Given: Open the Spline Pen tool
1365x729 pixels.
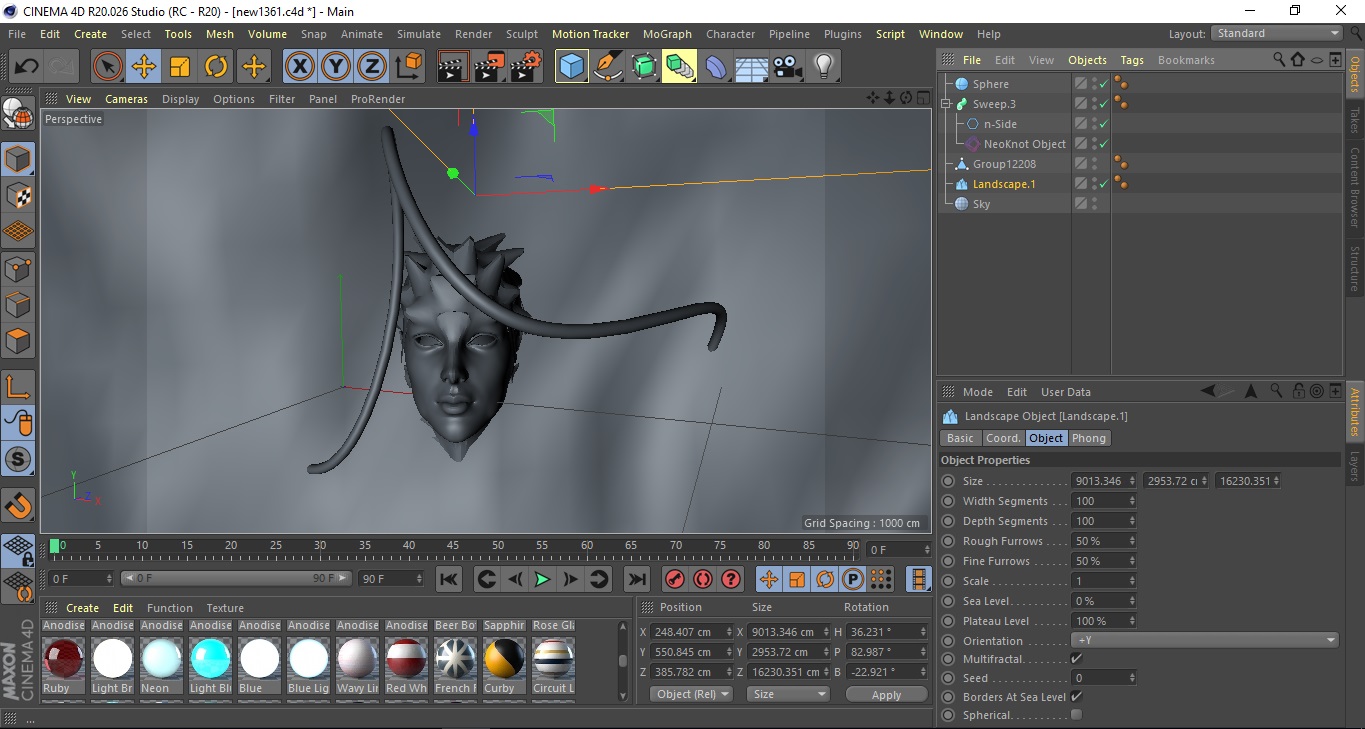Looking at the screenshot, I should tap(607, 67).
